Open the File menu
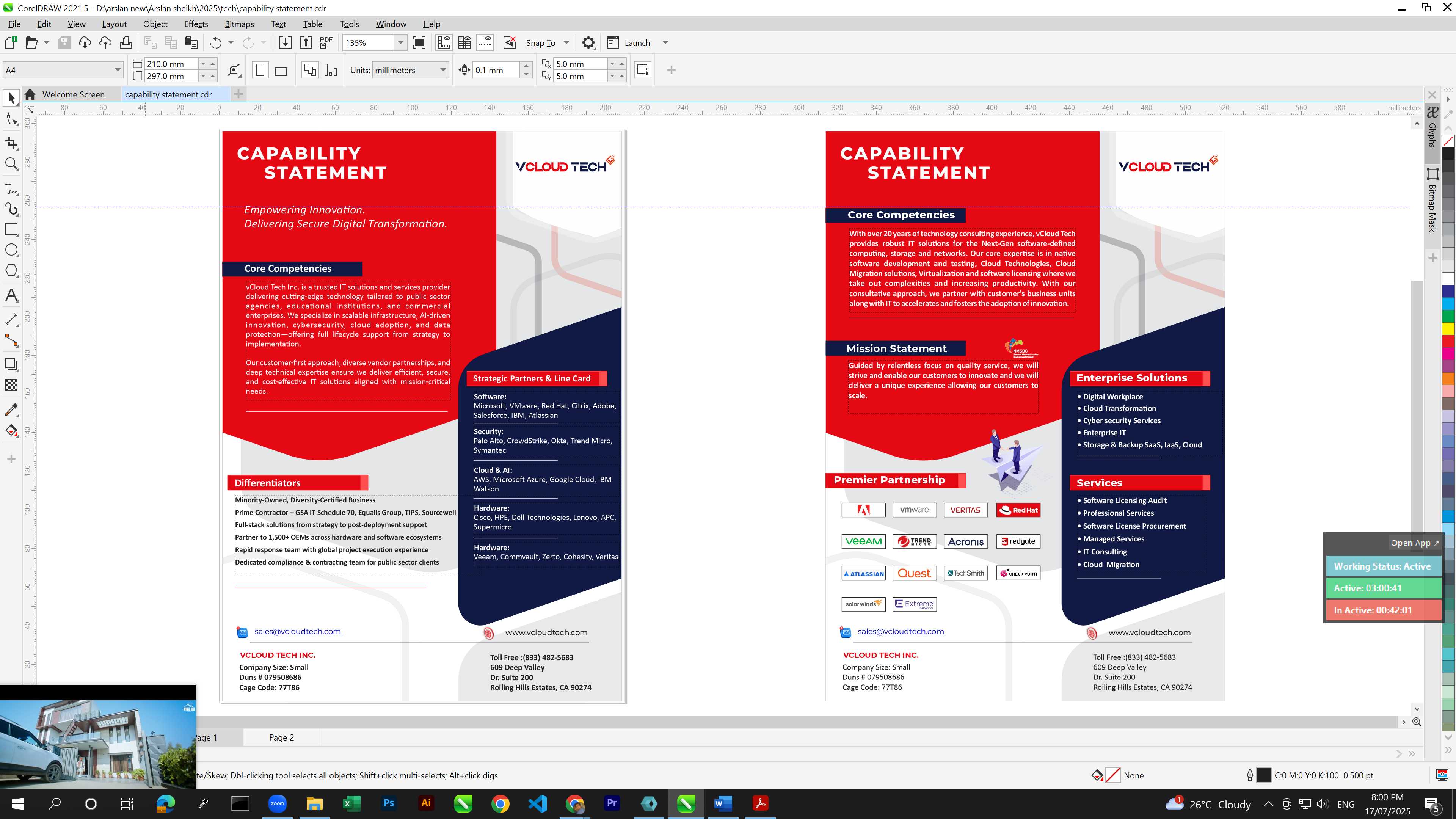Image resolution: width=1456 pixels, height=819 pixels. point(14,24)
